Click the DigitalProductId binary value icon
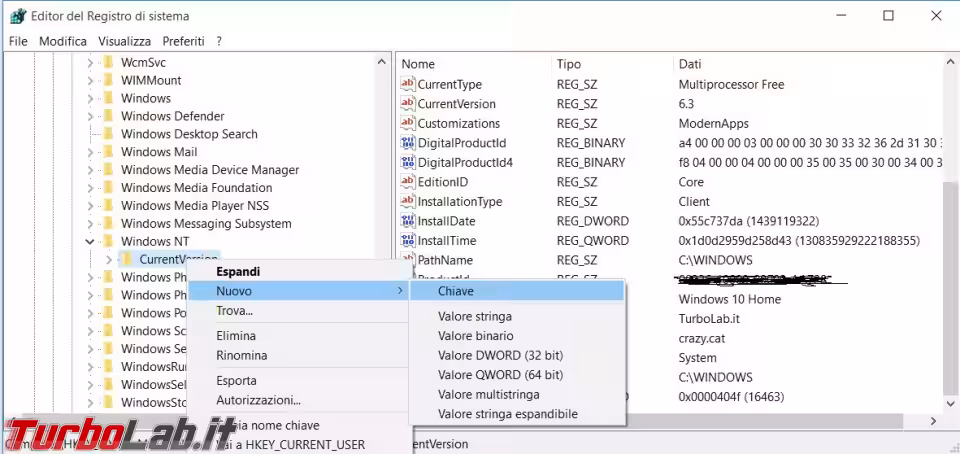 [x=408, y=143]
